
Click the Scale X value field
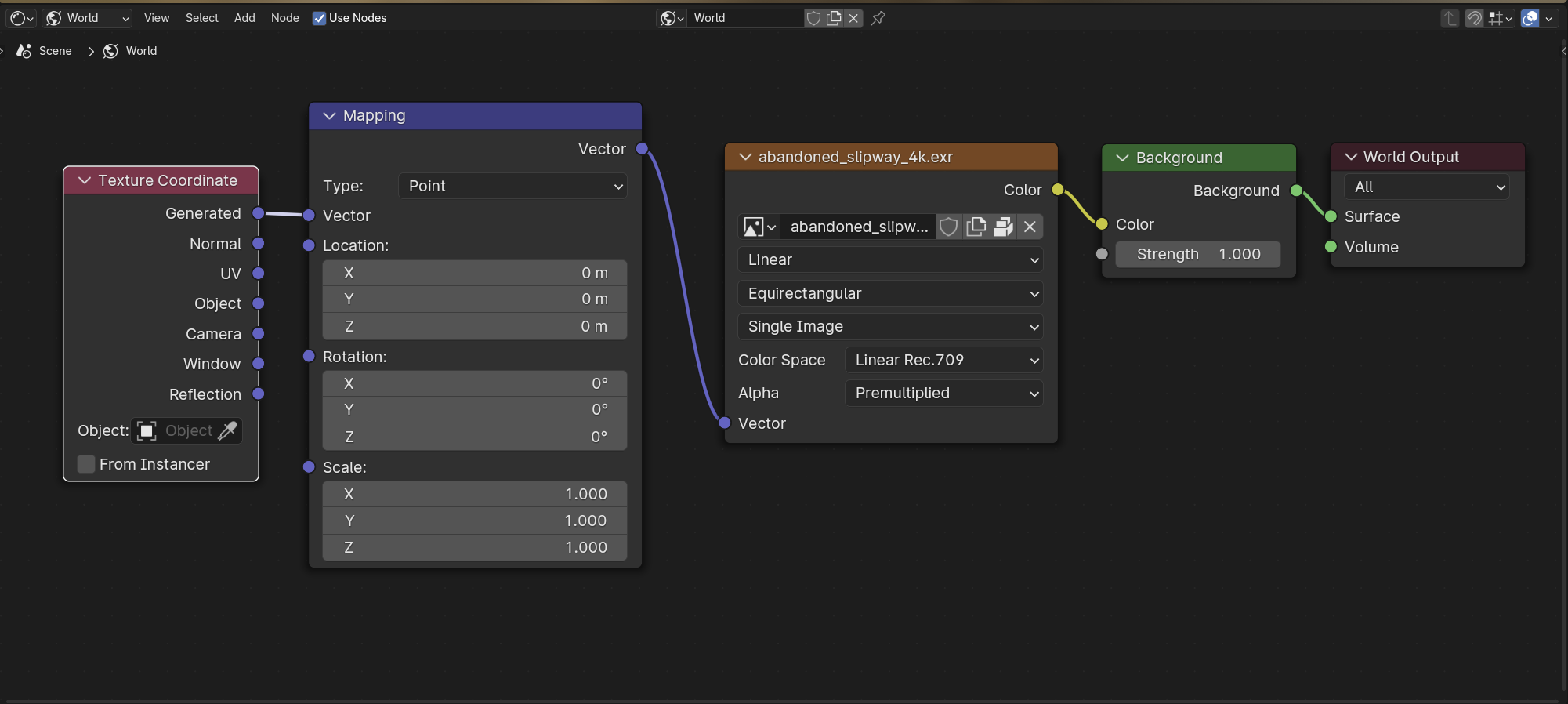475,494
